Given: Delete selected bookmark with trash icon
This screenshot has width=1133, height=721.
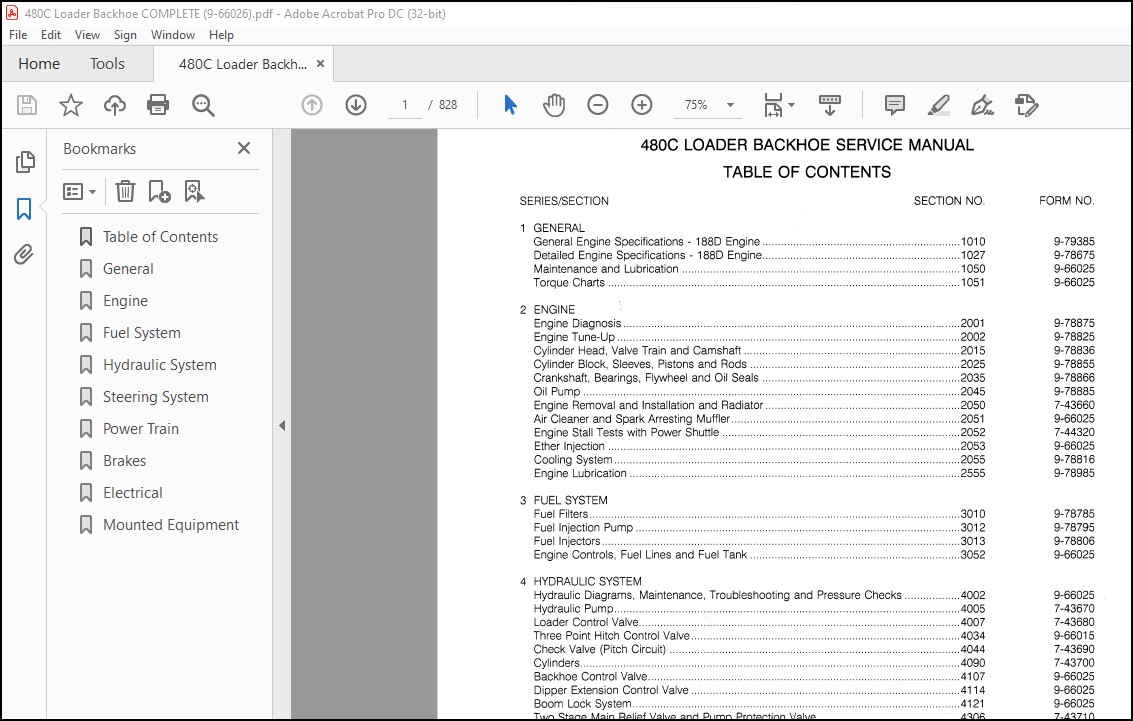Looking at the screenshot, I should click(125, 191).
